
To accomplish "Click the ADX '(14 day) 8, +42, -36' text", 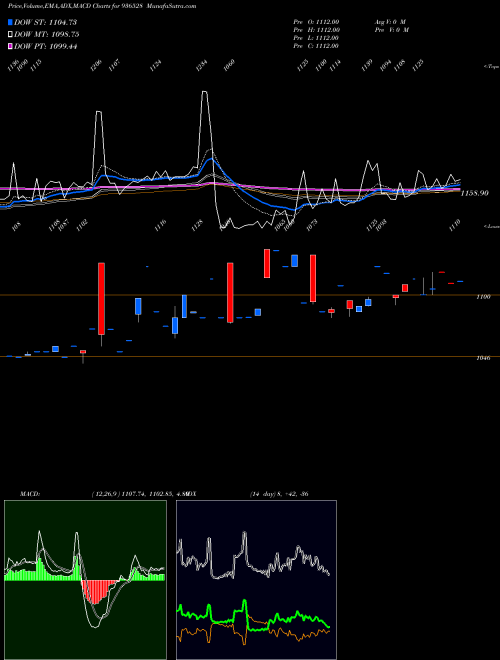I will (x=279, y=494).
